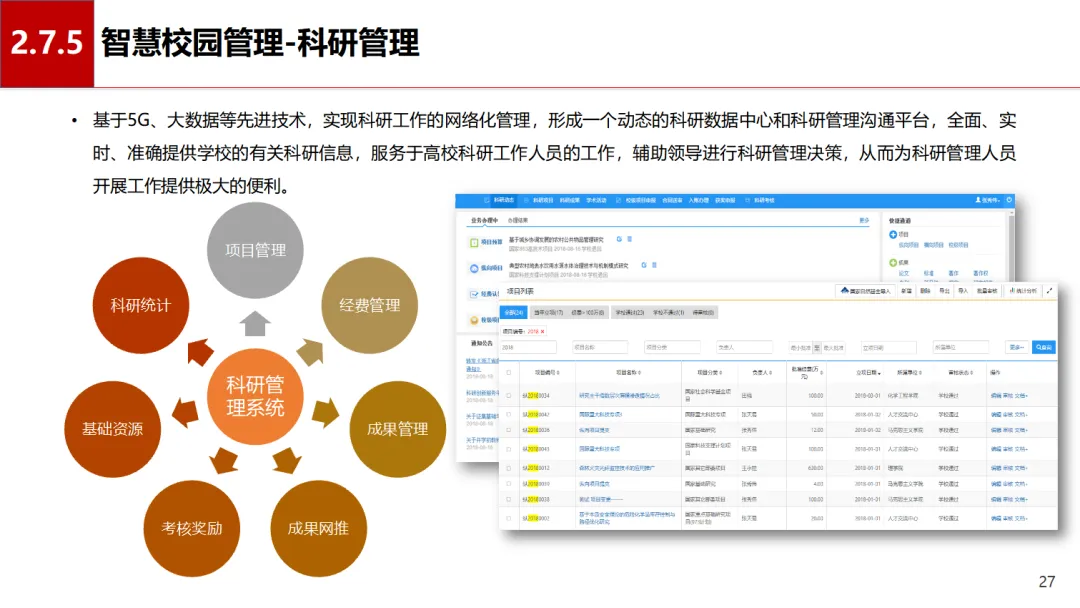The width and height of the screenshot is (1080, 608).
Task: Click the refresh icon after 典型农村地表水 entry
Action: (644, 264)
